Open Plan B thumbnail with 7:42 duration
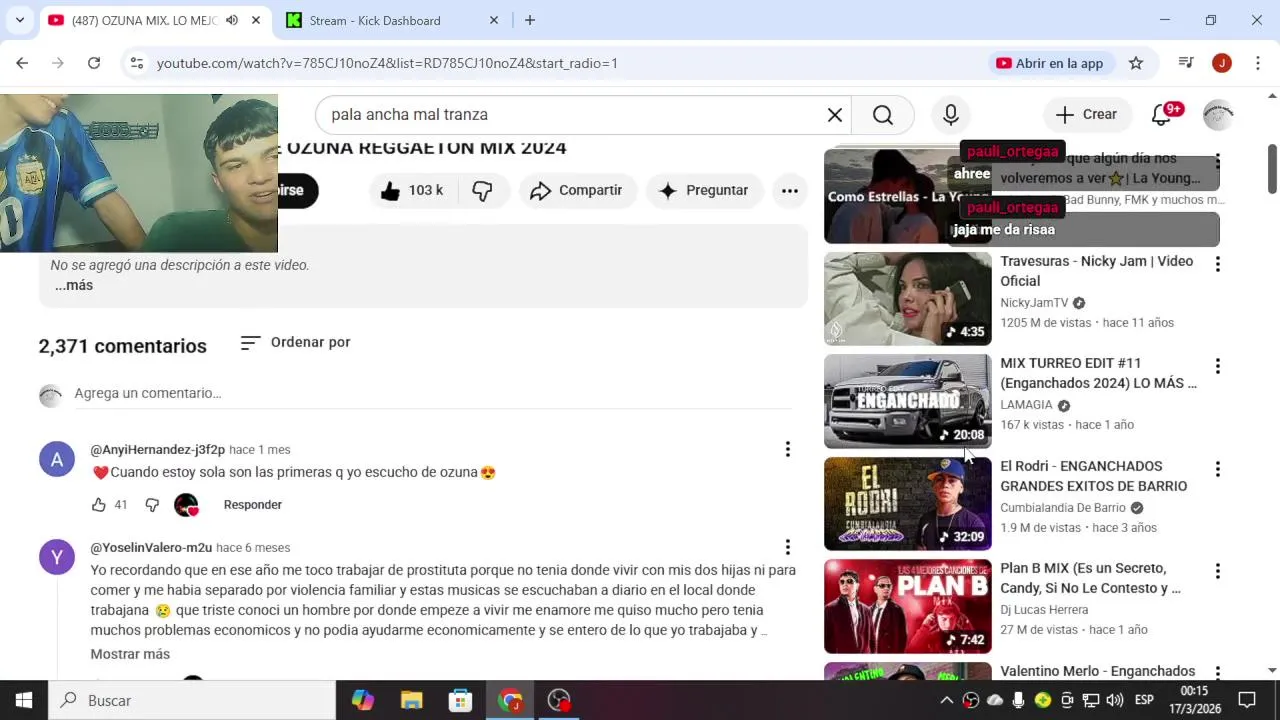 point(908,606)
